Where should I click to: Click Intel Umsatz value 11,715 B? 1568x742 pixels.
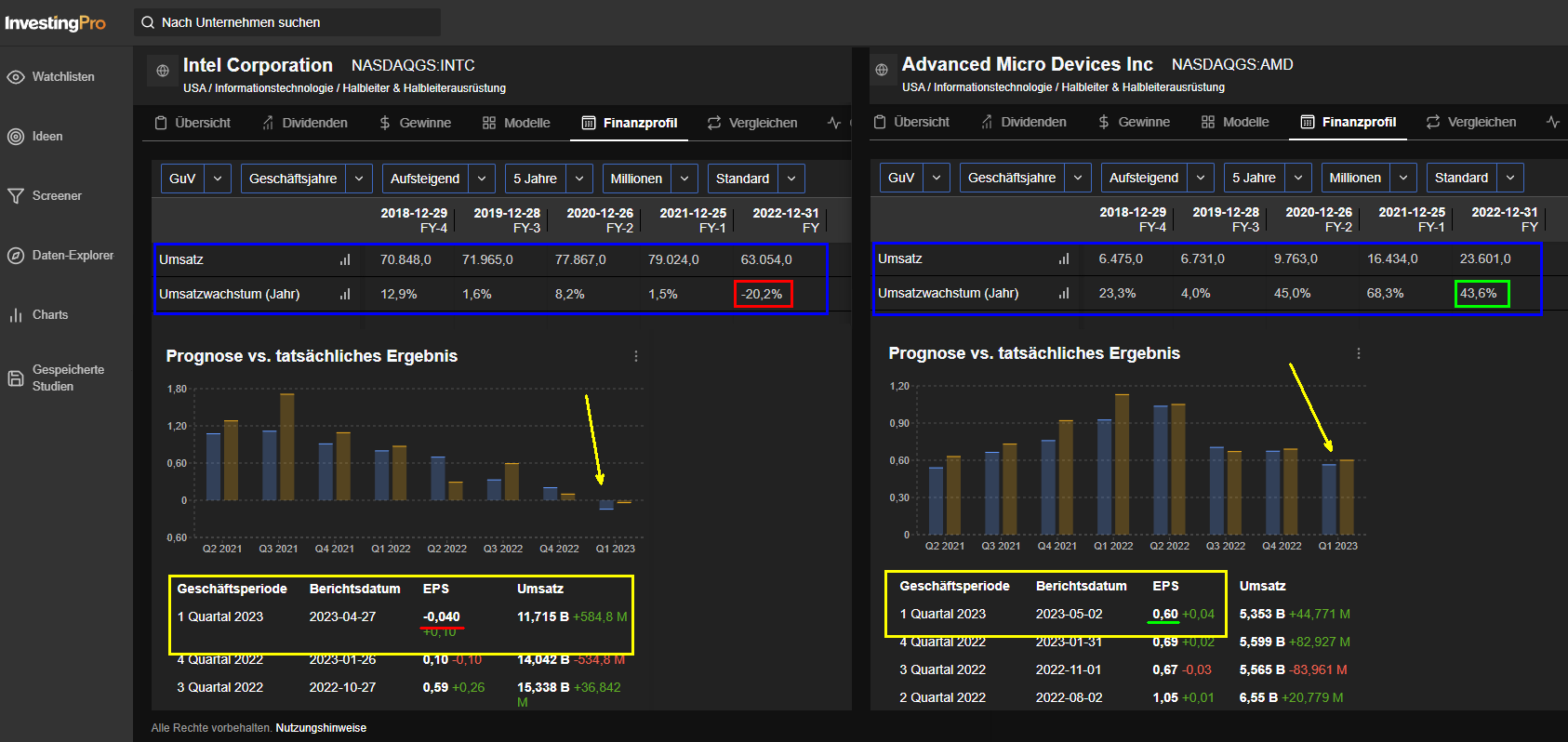(543, 616)
